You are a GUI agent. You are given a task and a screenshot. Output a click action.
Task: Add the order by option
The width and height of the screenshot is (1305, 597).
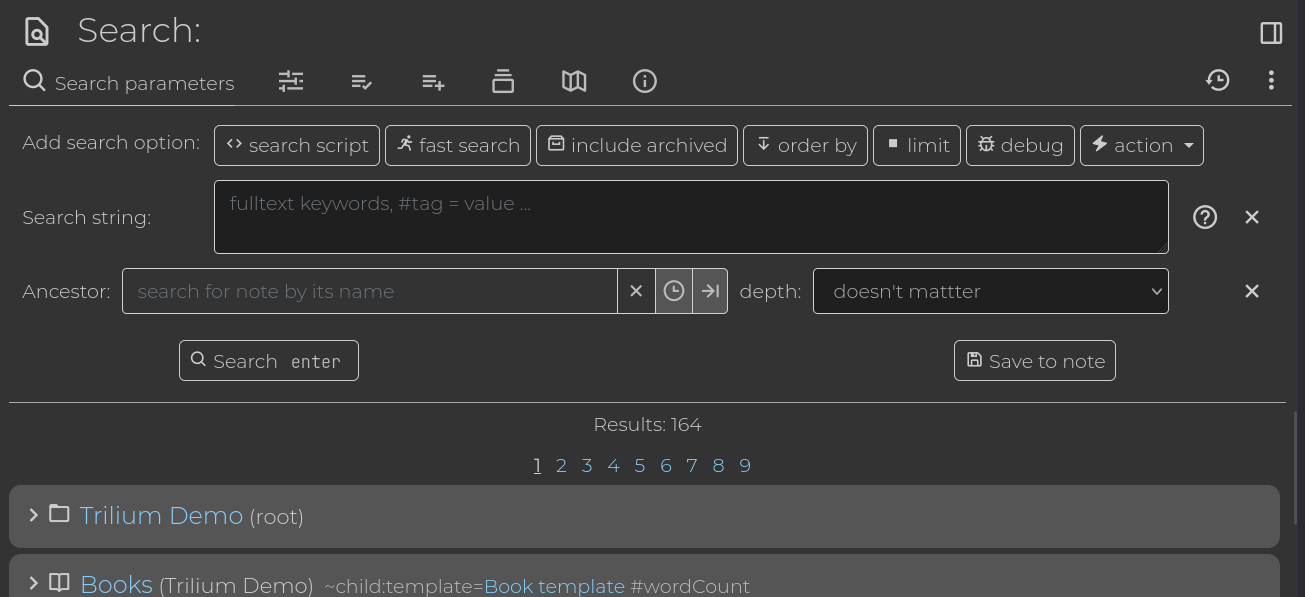[x=805, y=145]
